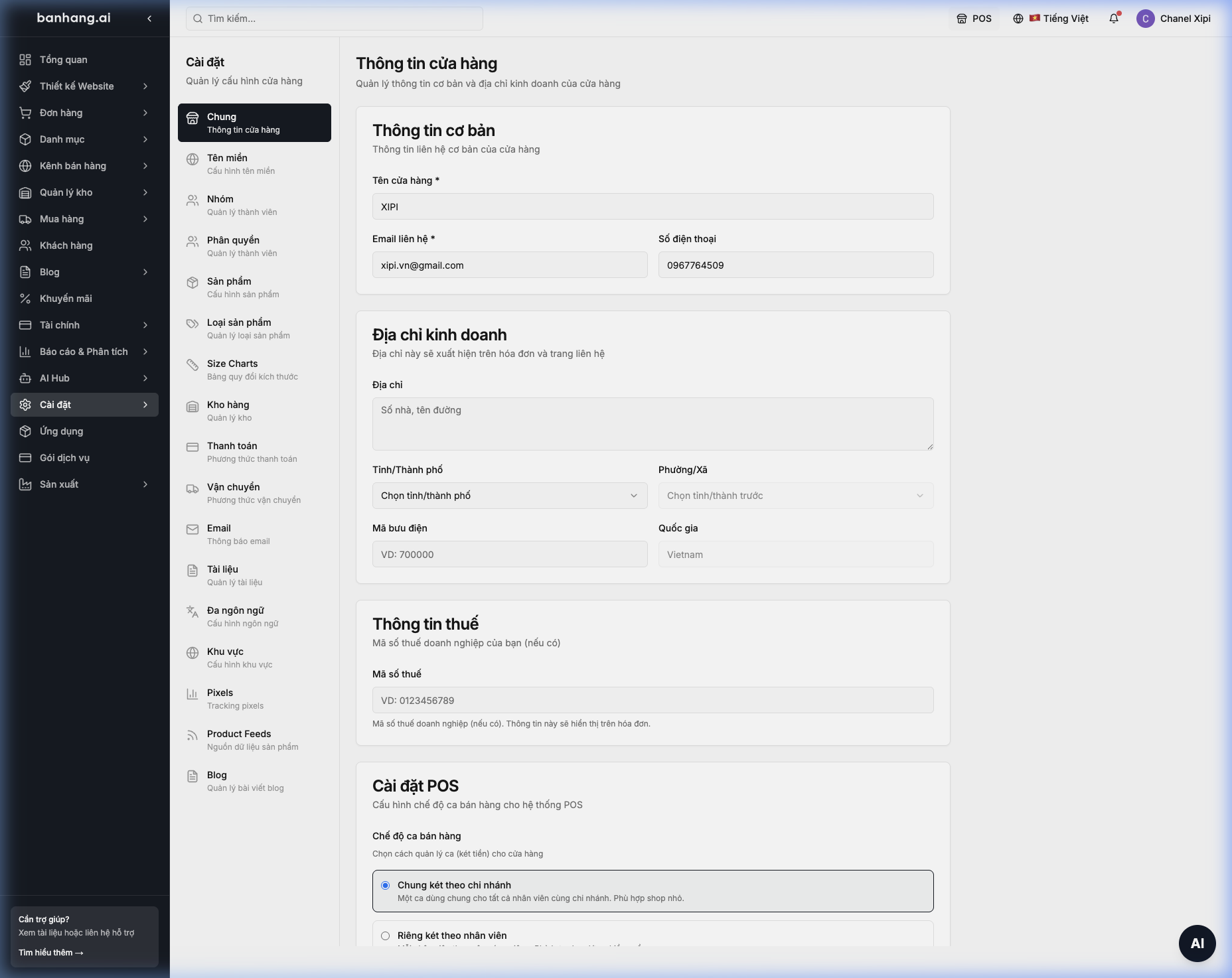Open notifications bell icon
Viewport: 1232px width, 978px height.
1114,19
